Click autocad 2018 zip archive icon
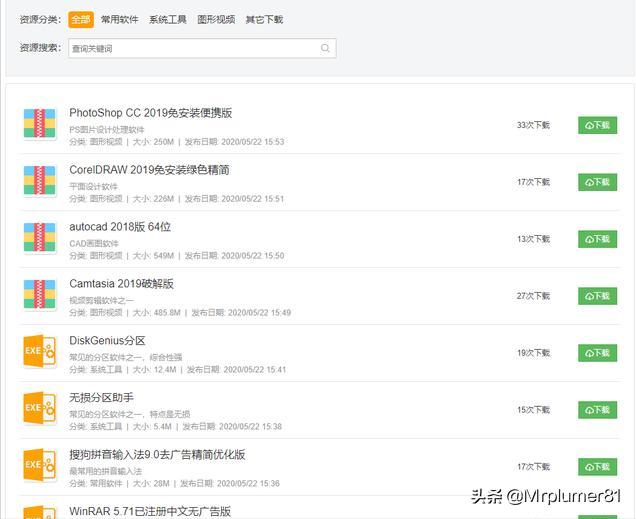The height and width of the screenshot is (519, 636). pyautogui.click(x=39, y=238)
